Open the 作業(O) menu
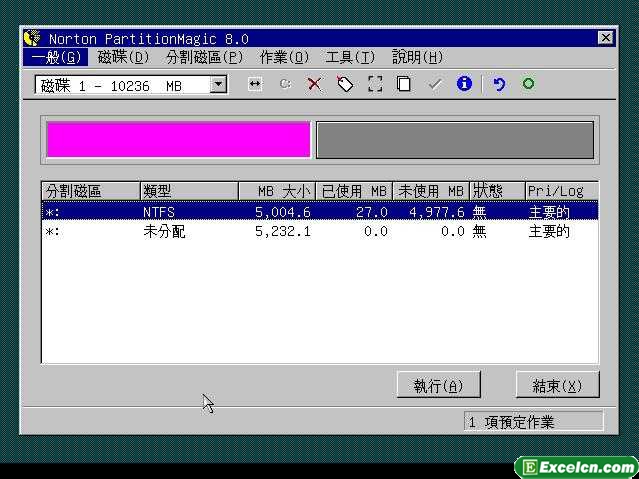This screenshot has width=639, height=479. pyautogui.click(x=284, y=57)
